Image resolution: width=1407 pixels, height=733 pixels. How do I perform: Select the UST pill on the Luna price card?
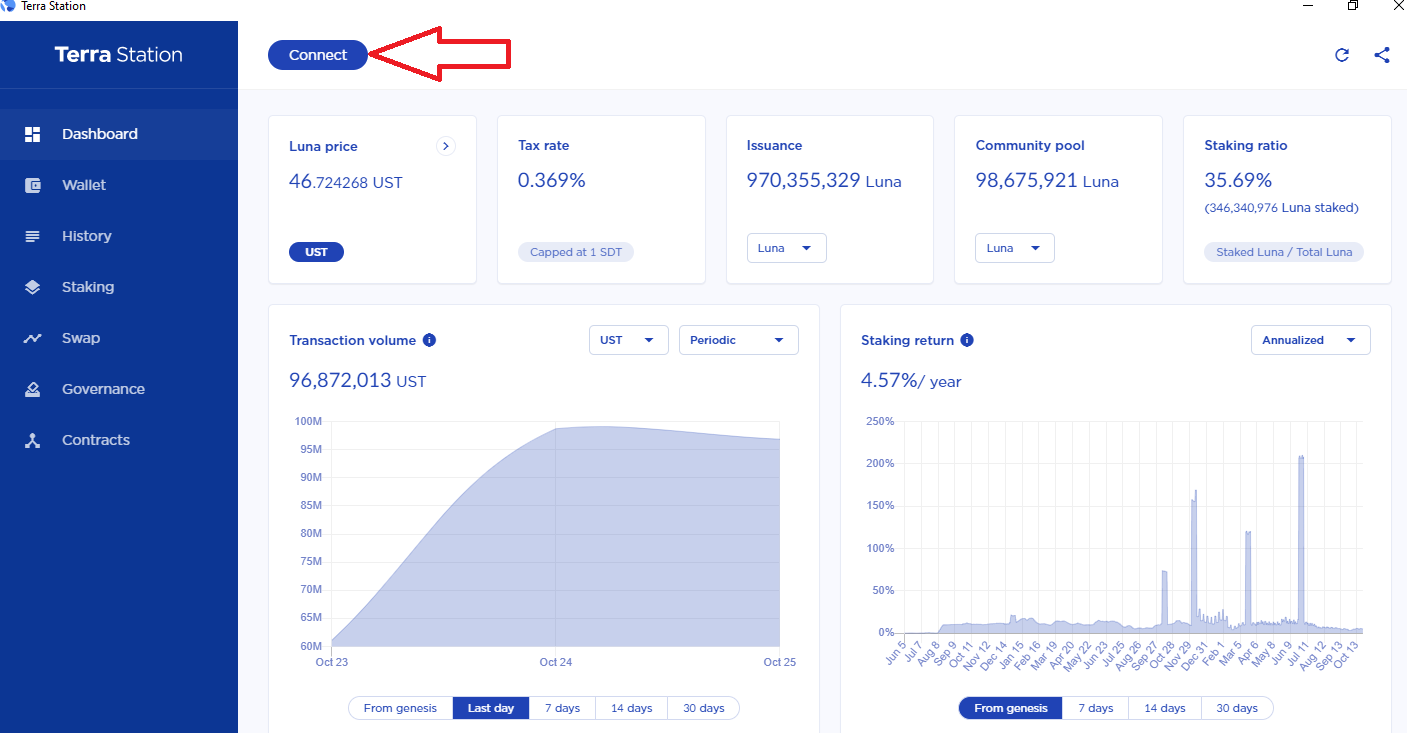[316, 252]
